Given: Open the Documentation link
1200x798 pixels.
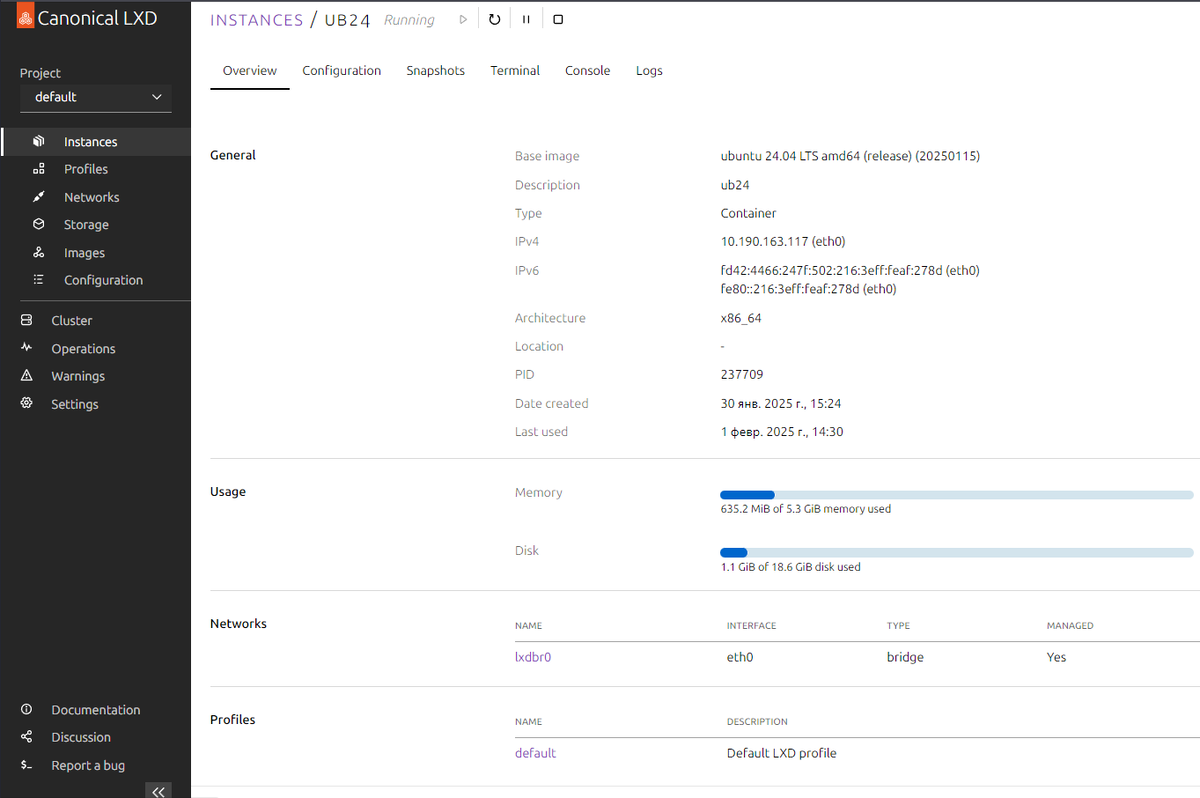Looking at the screenshot, I should pyautogui.click(x=95, y=709).
